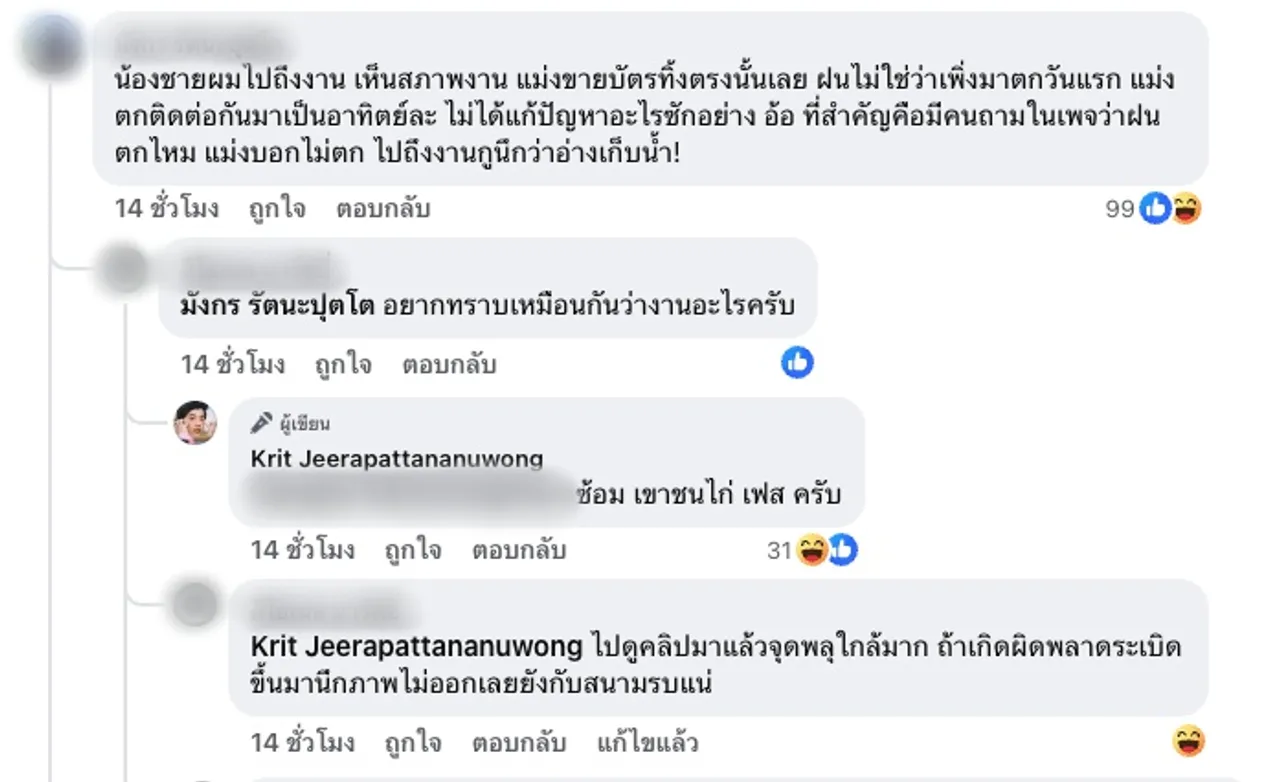Click the ผู้เขียน author badge label

tap(304, 422)
